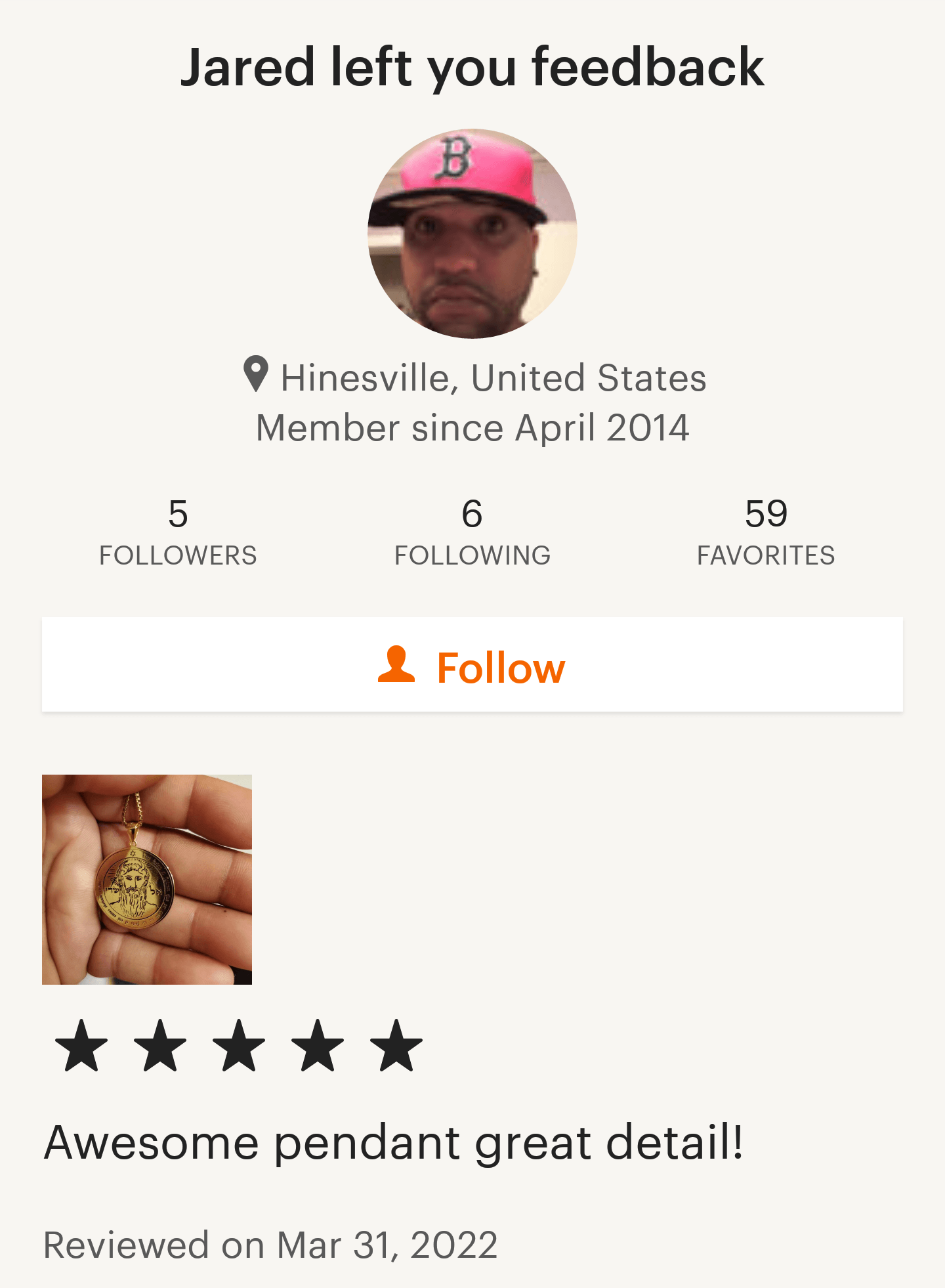
Task: Click the number 5 followers count
Action: pos(178,513)
